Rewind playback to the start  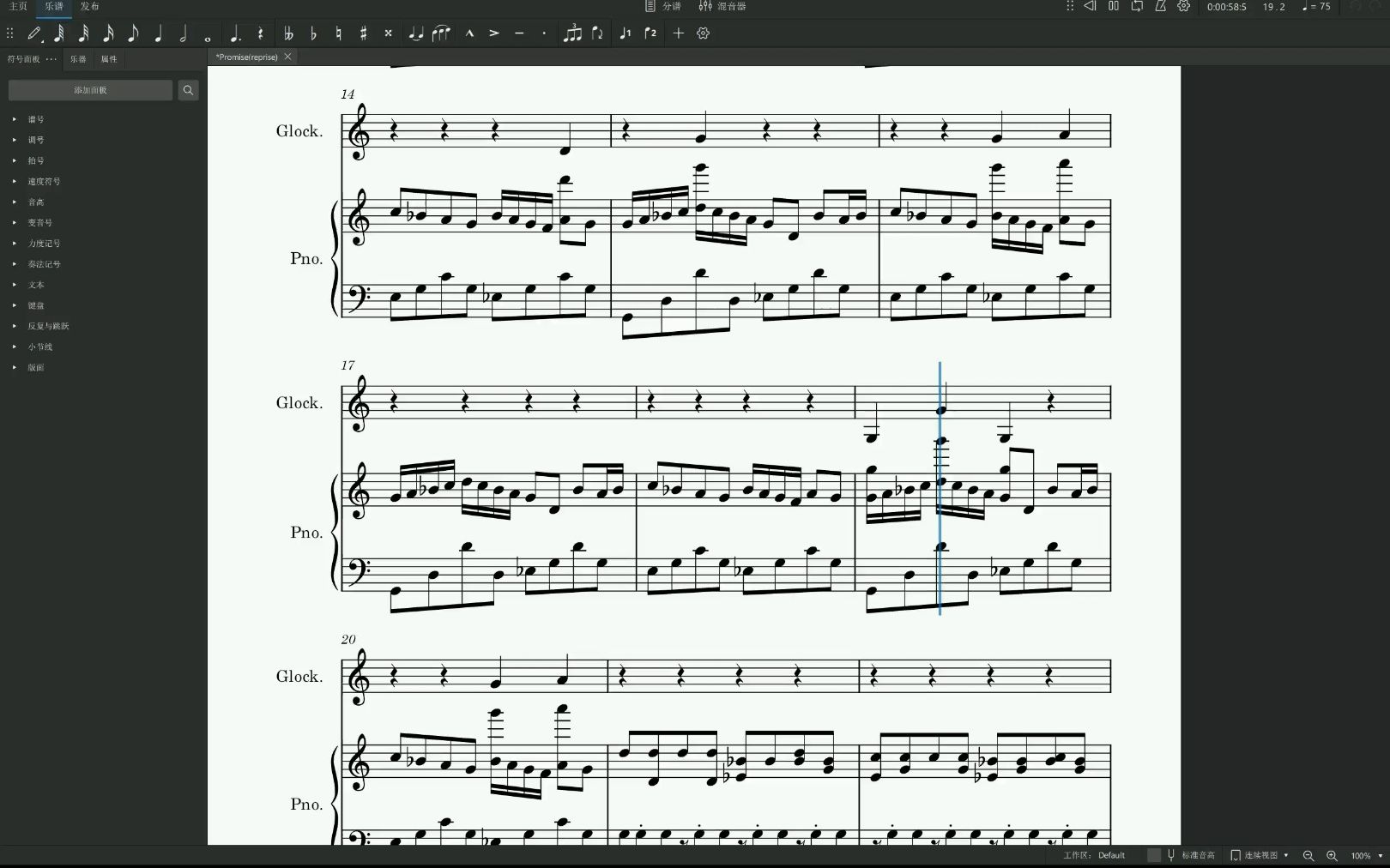tap(1090, 6)
